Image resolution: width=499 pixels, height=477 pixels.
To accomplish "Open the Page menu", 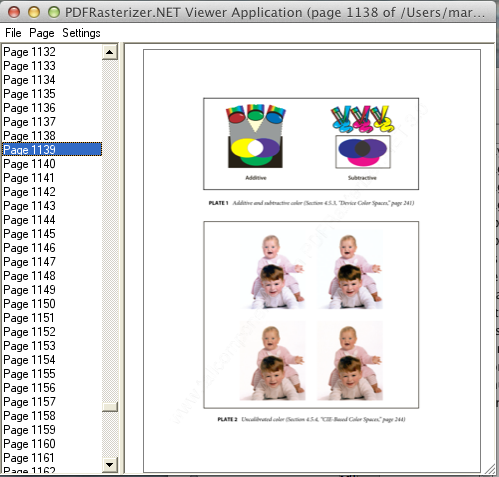I will coord(42,33).
